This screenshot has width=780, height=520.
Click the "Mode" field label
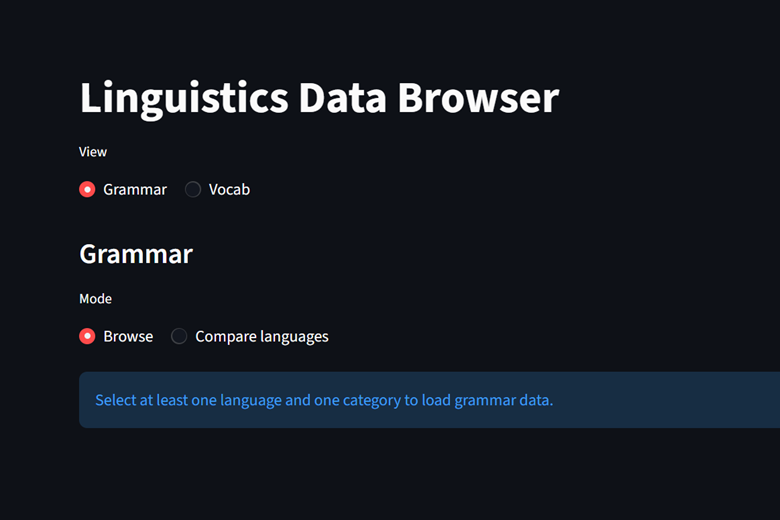95,299
